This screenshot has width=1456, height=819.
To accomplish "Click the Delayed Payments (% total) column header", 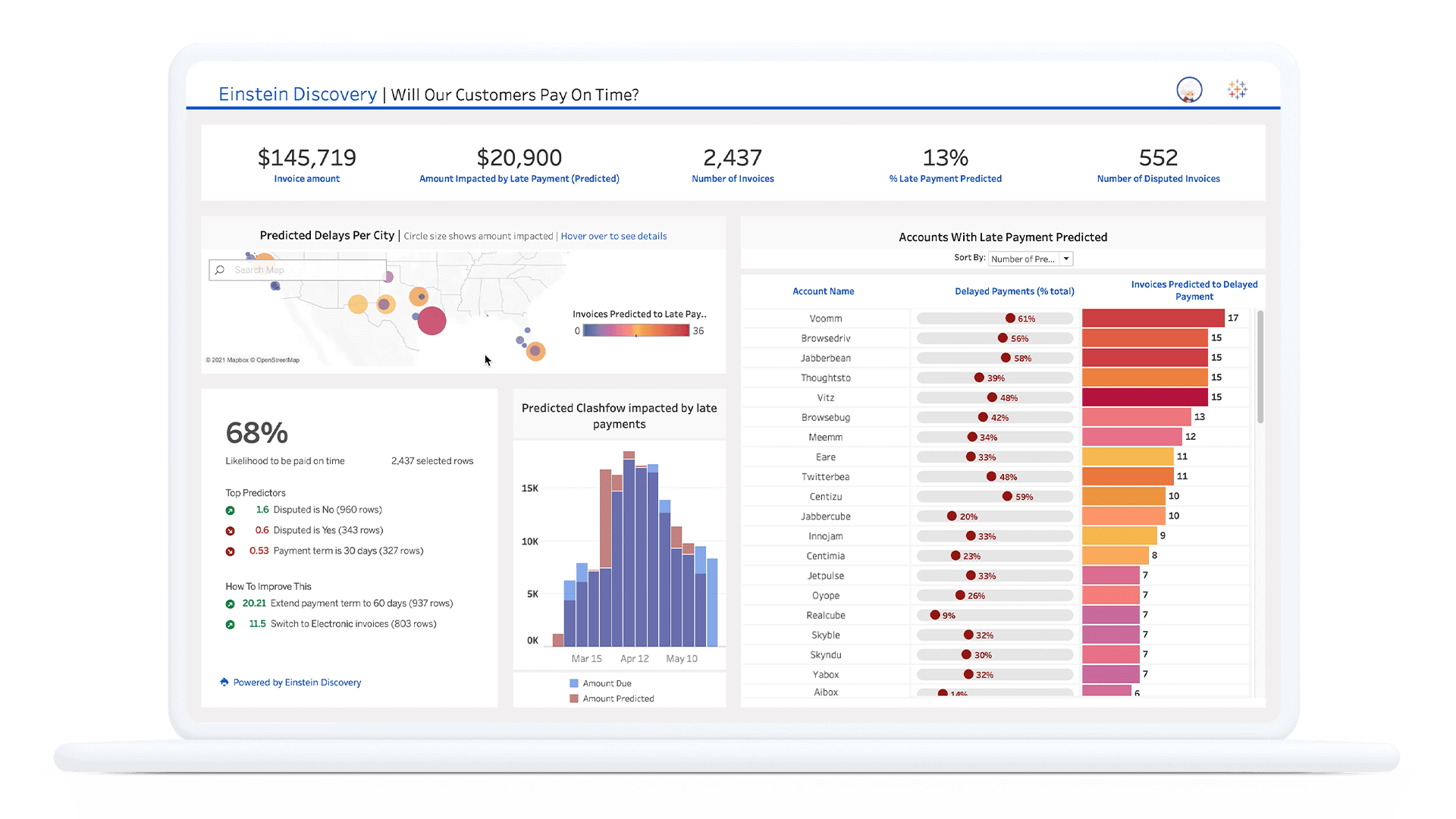I will (x=1014, y=291).
